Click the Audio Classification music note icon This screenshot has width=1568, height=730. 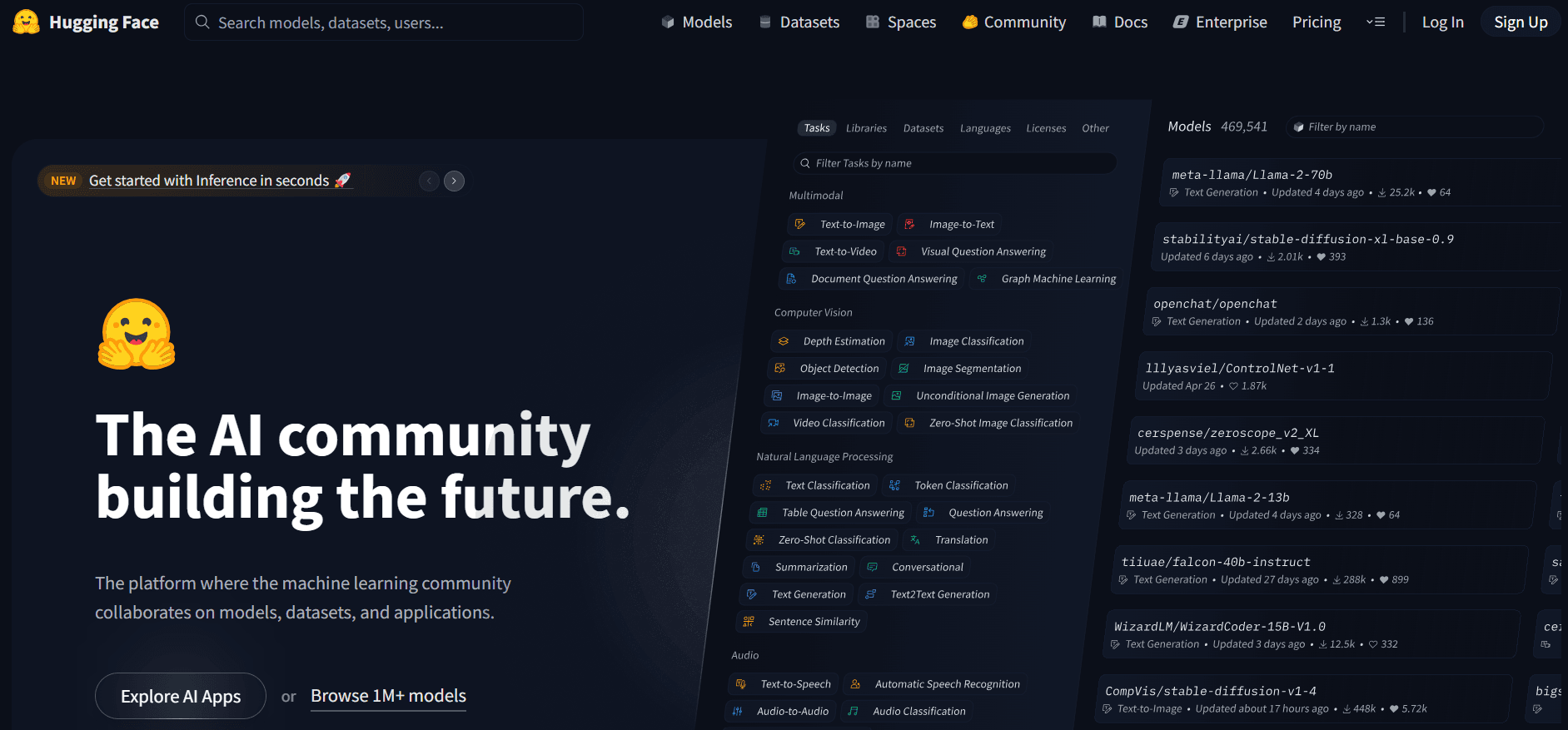tap(853, 712)
